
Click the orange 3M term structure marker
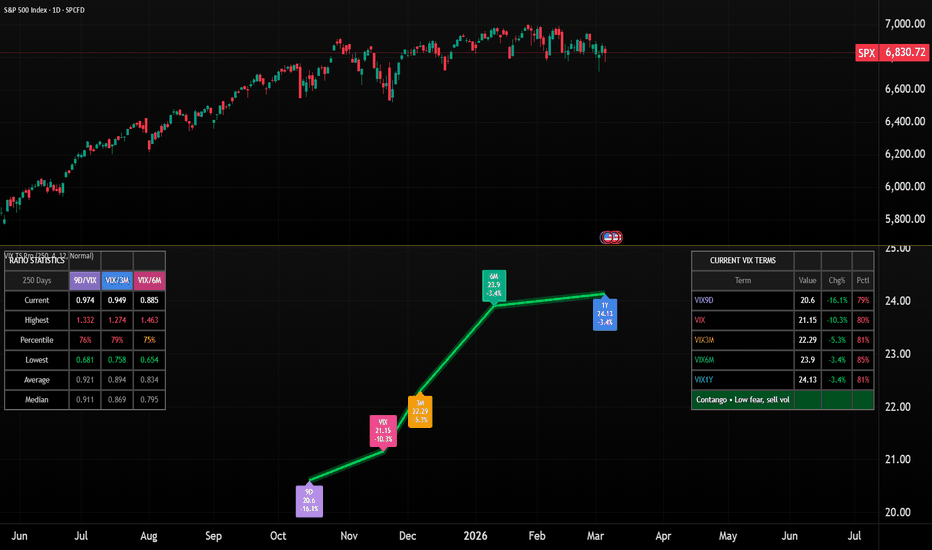(x=420, y=412)
